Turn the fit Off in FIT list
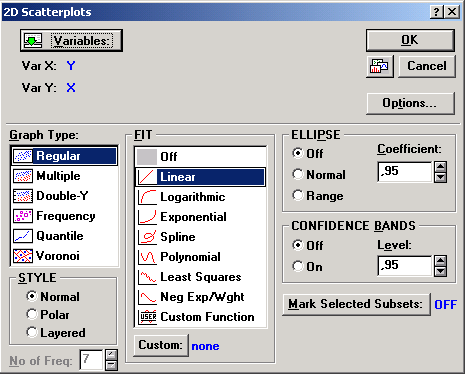The height and width of the screenshot is (374, 465). click(201, 157)
